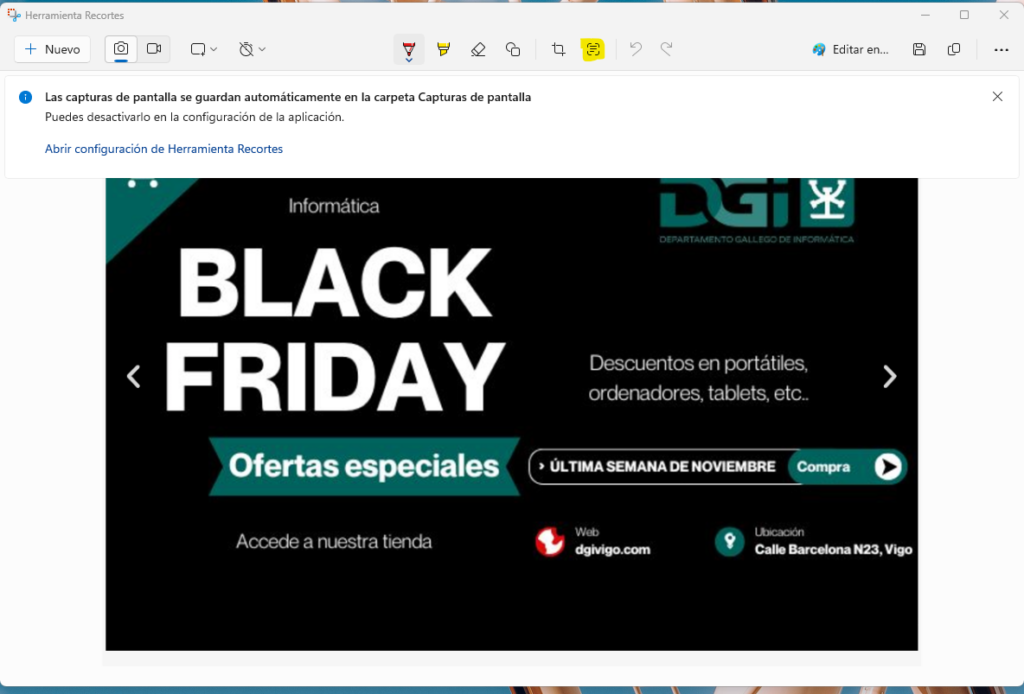Dismiss the auto-save notification banner
This screenshot has height=694, width=1024.
pos(997,96)
